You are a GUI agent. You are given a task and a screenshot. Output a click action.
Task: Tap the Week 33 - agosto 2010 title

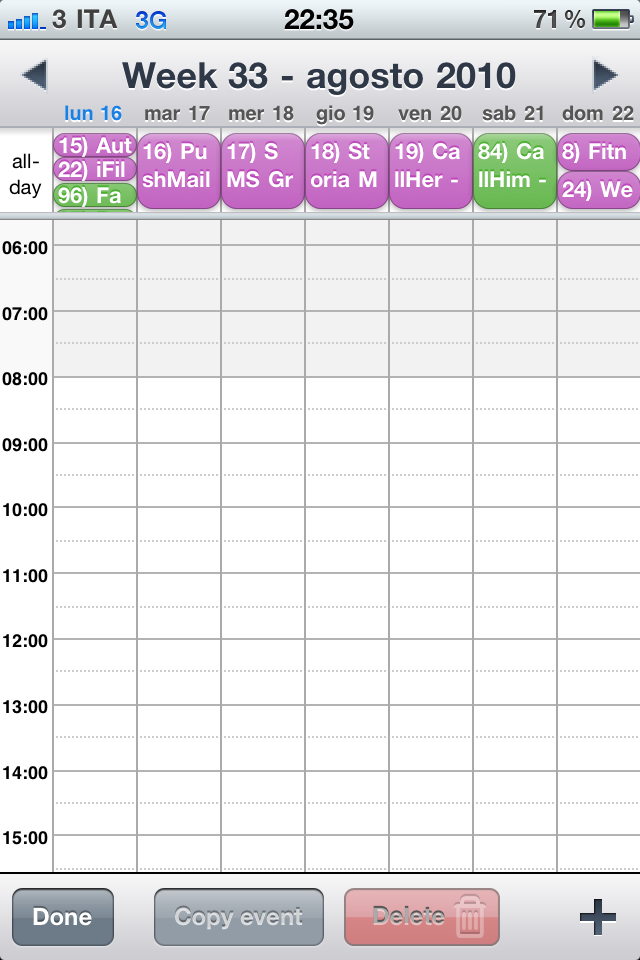[319, 75]
